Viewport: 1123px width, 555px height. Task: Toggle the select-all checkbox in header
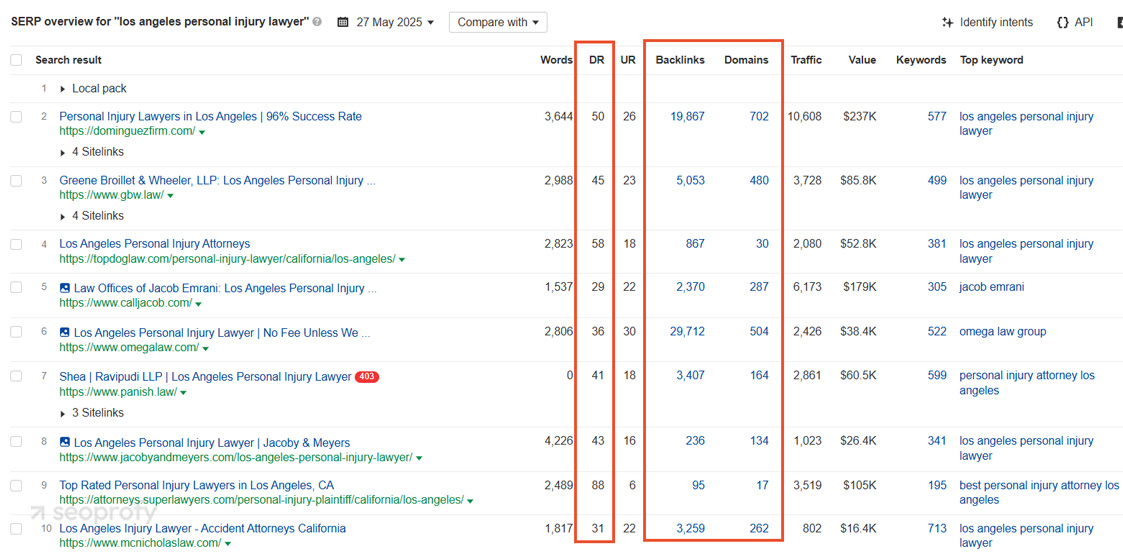coord(16,60)
